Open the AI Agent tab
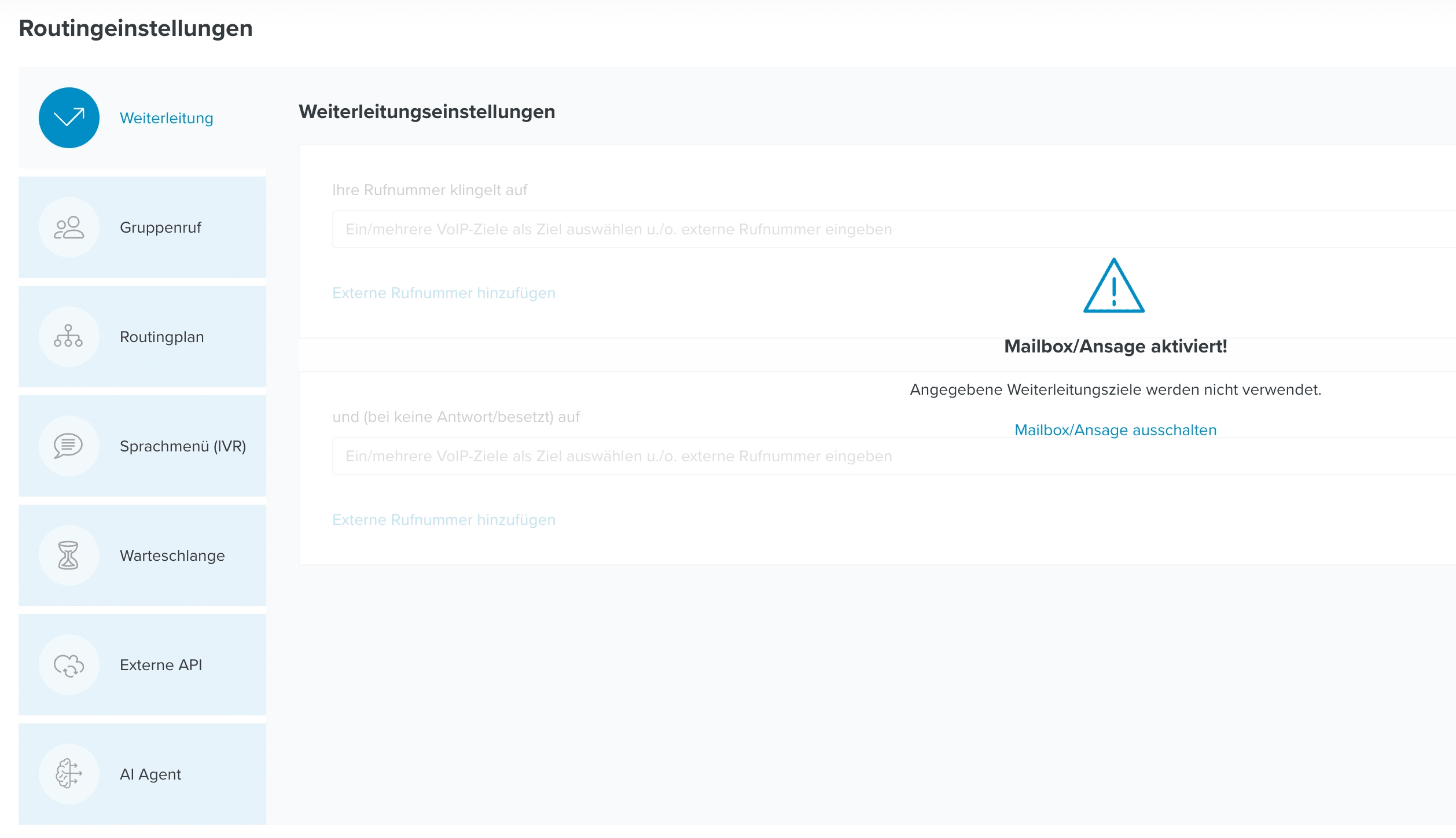Viewport: 1456px width, 838px height. point(150,774)
